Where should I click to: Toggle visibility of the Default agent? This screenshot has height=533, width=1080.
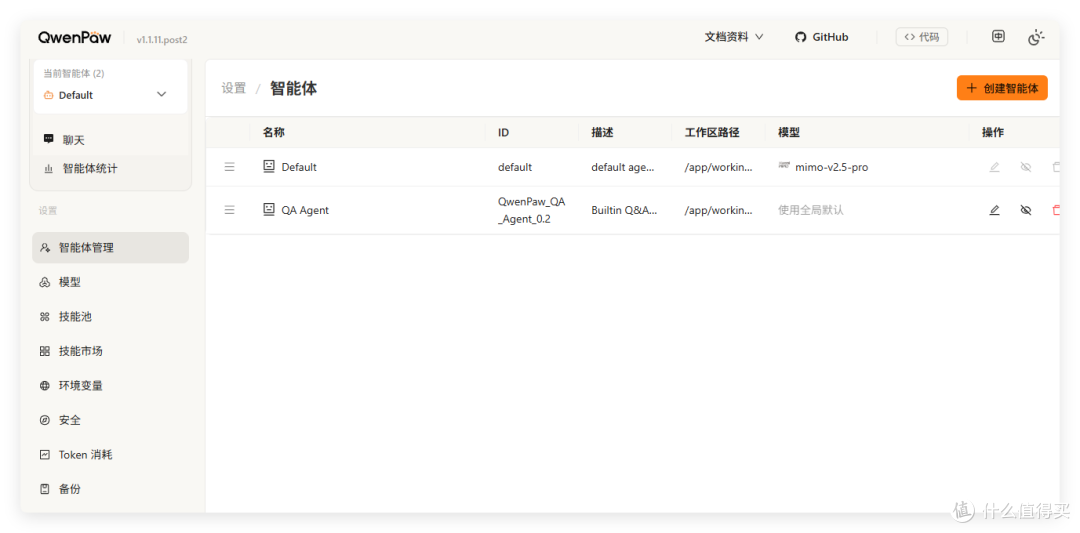tap(1026, 167)
